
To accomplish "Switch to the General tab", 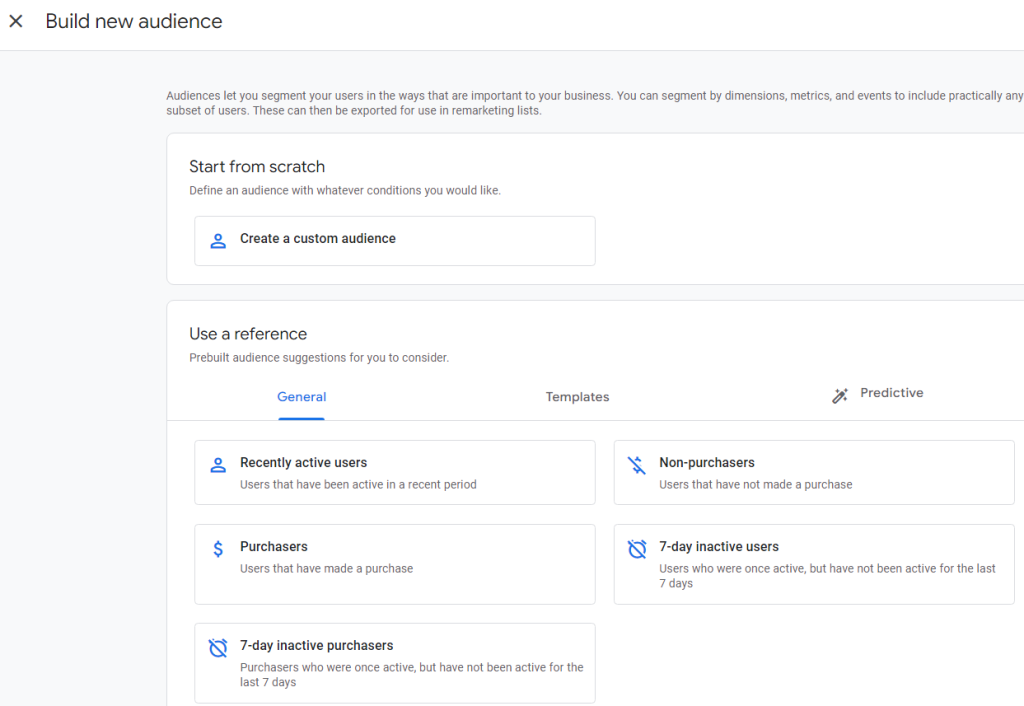I will tap(301, 397).
